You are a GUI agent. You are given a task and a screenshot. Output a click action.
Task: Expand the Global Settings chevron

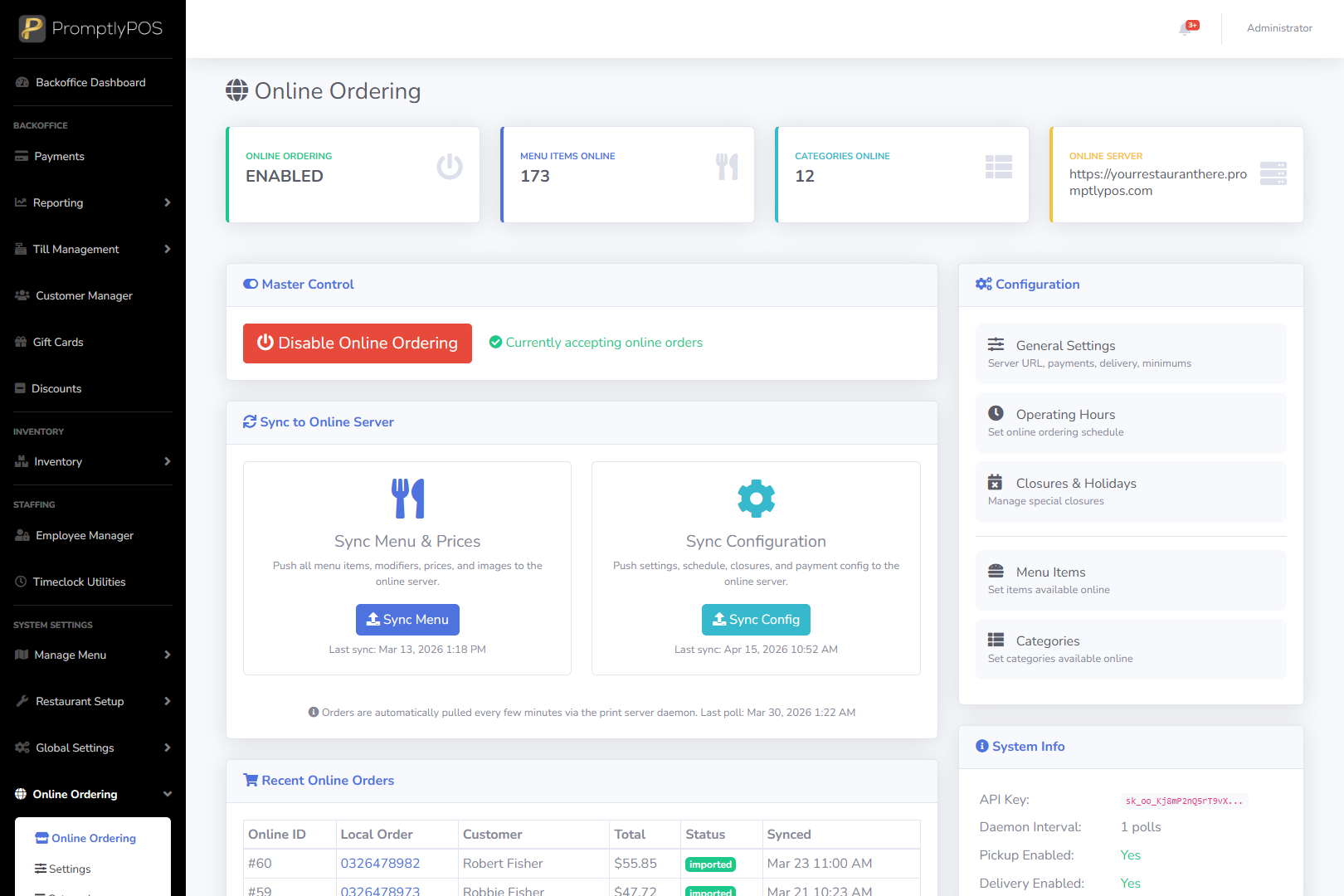point(168,747)
